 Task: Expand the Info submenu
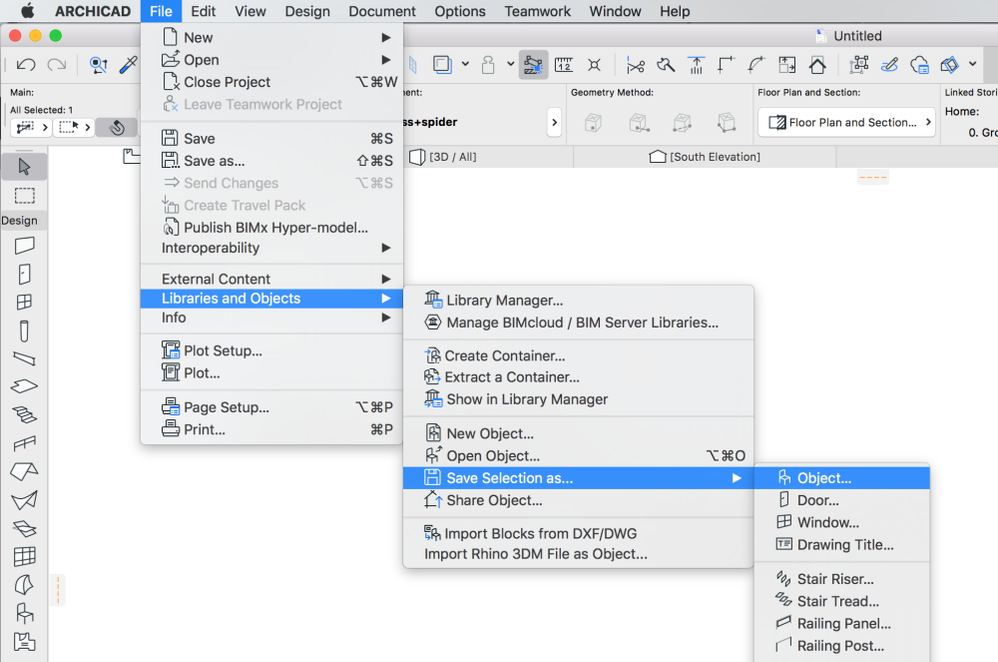coord(386,317)
